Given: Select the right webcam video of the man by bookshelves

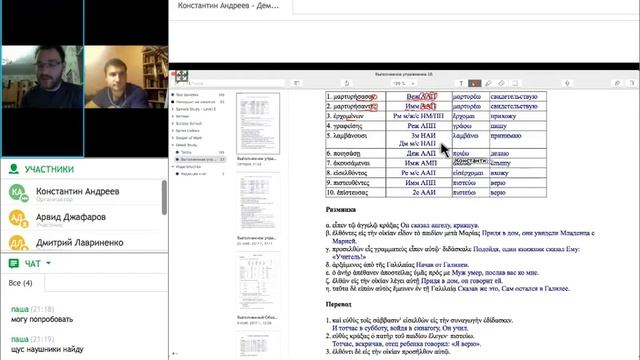Looking at the screenshot, I should coord(126,77).
